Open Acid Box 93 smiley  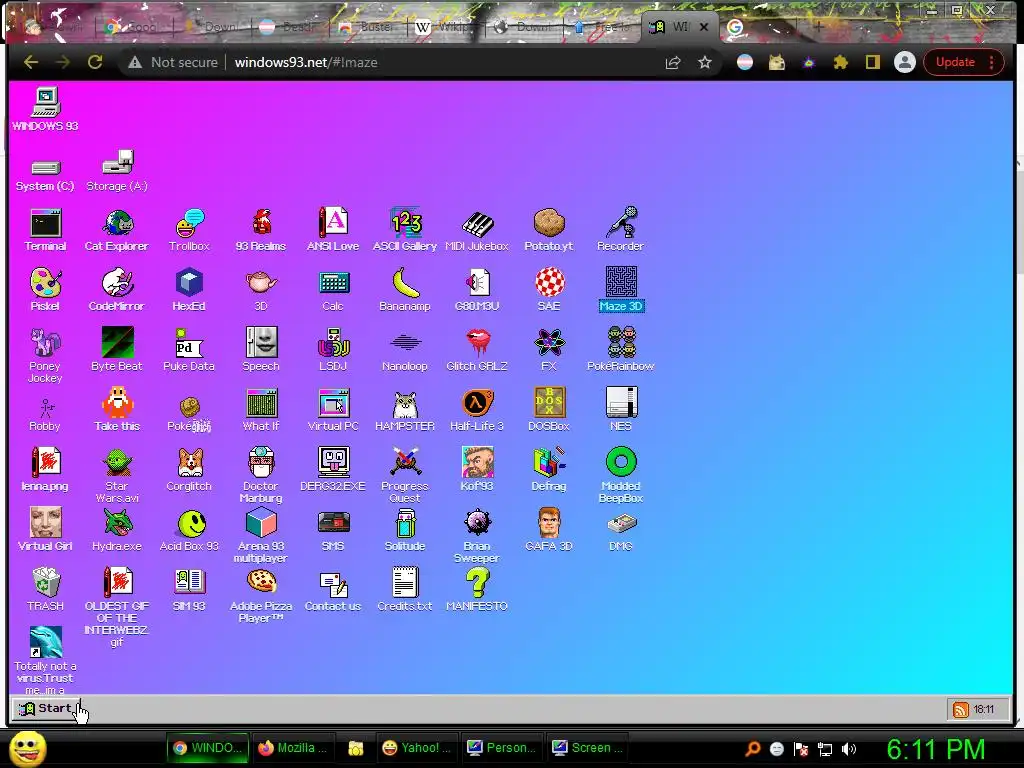click(x=189, y=530)
